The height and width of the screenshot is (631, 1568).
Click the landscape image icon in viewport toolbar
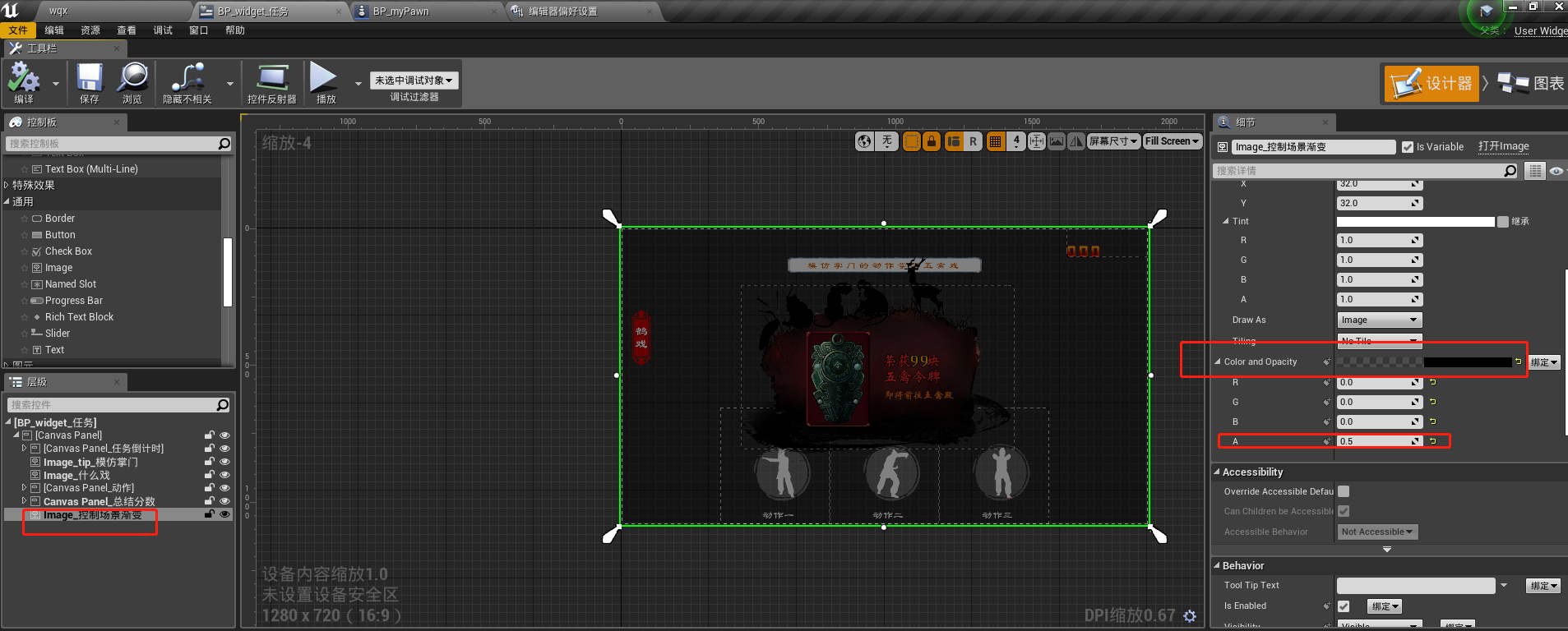pyautogui.click(x=1057, y=141)
